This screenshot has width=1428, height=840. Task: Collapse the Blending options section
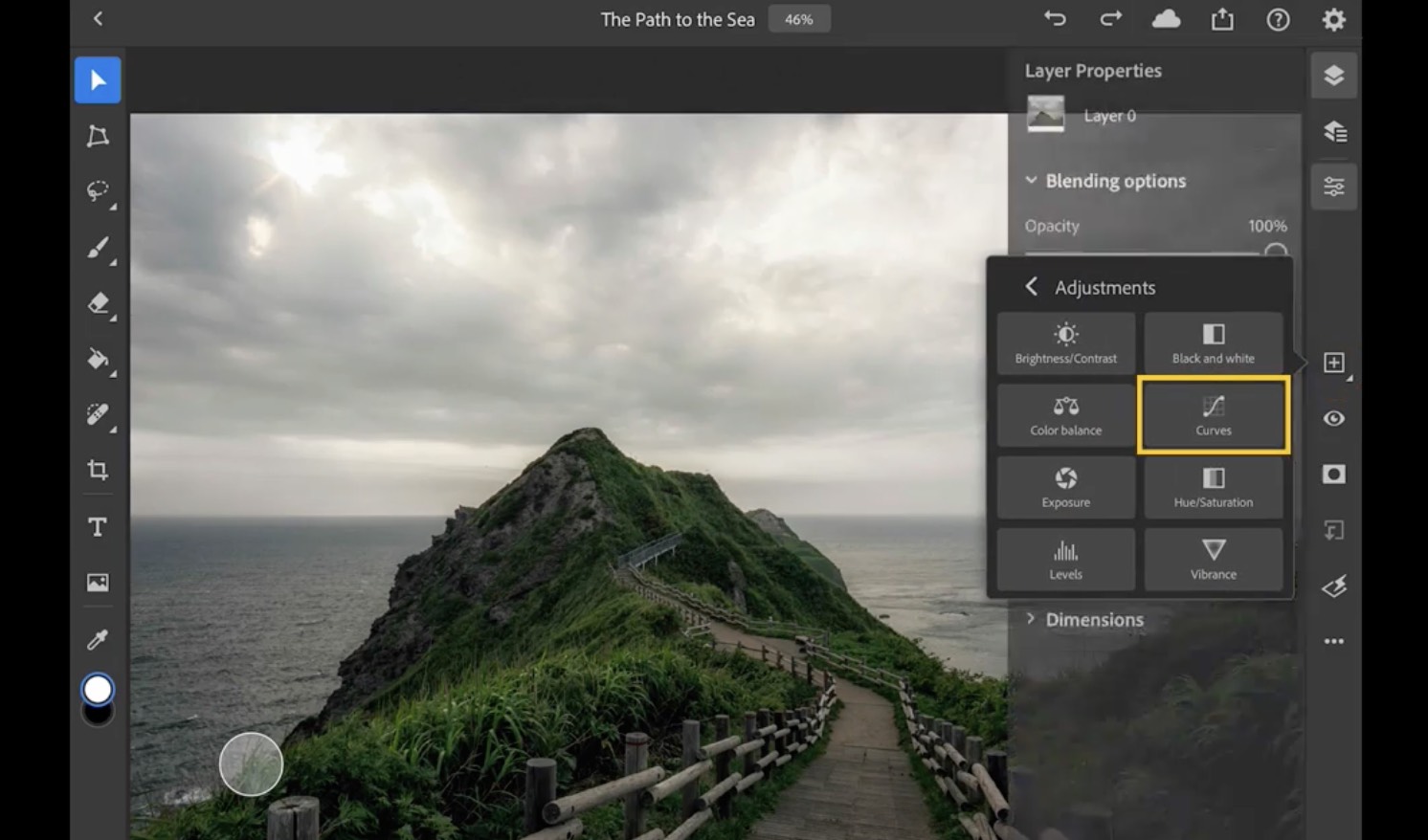[x=1031, y=180]
